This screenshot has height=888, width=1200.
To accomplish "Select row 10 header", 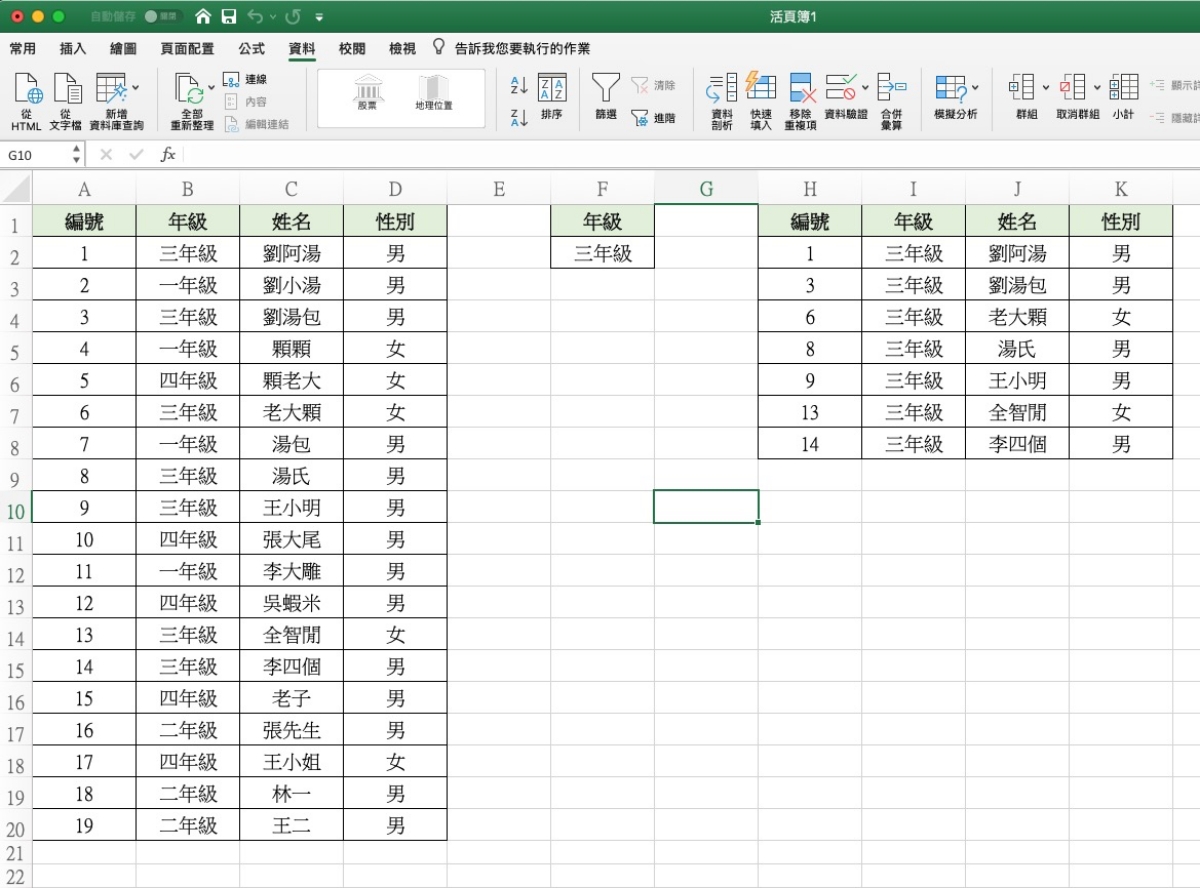I will coord(15,509).
